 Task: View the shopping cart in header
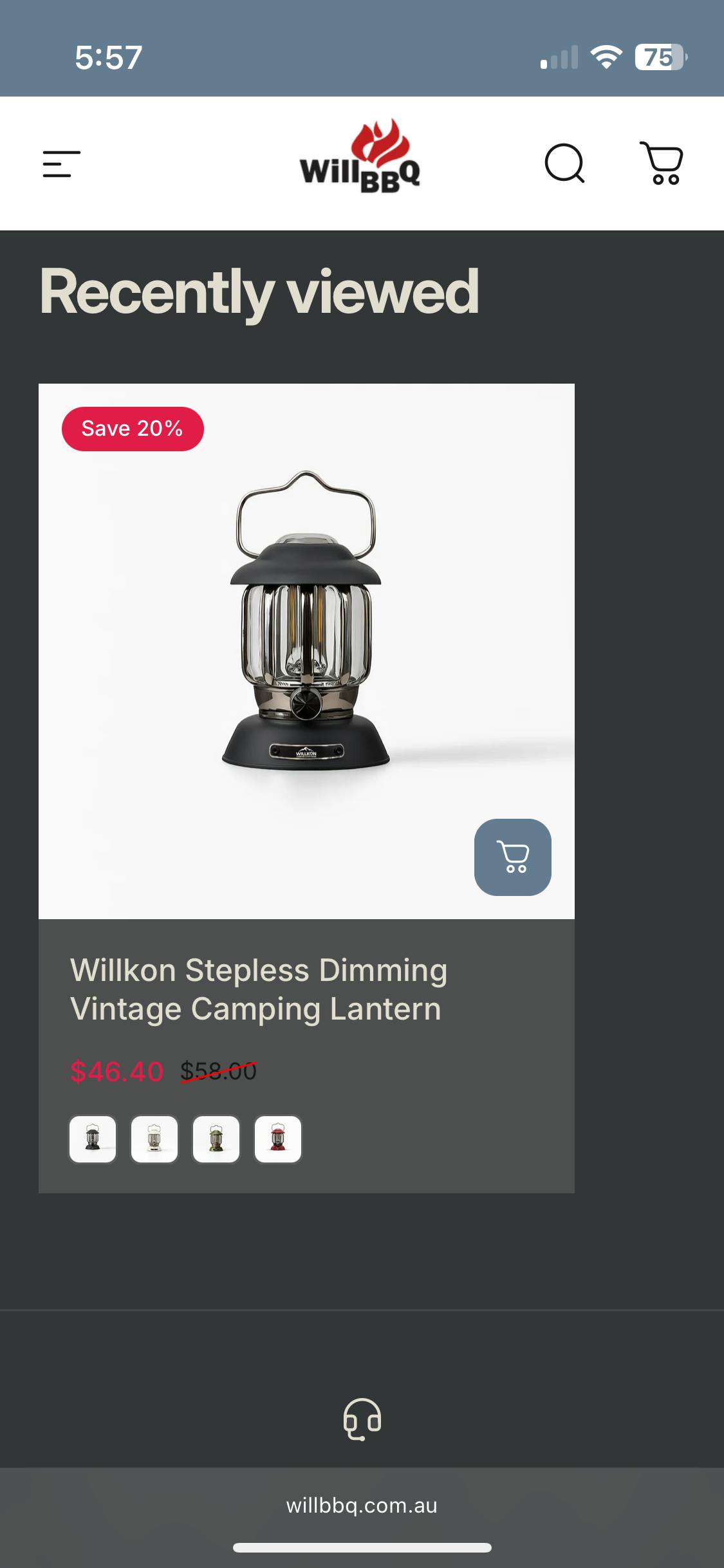[x=662, y=163]
